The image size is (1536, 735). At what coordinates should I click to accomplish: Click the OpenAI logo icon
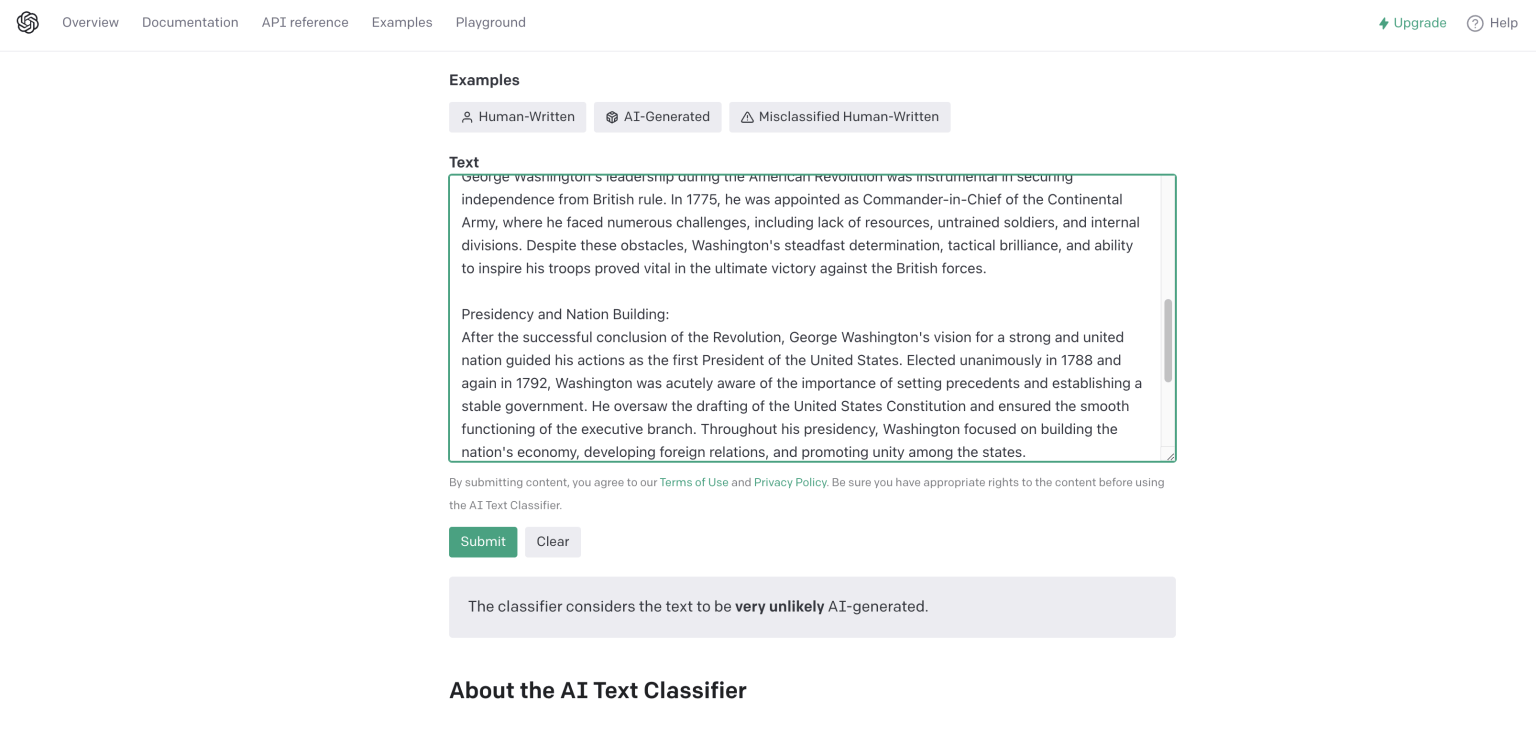point(28,23)
